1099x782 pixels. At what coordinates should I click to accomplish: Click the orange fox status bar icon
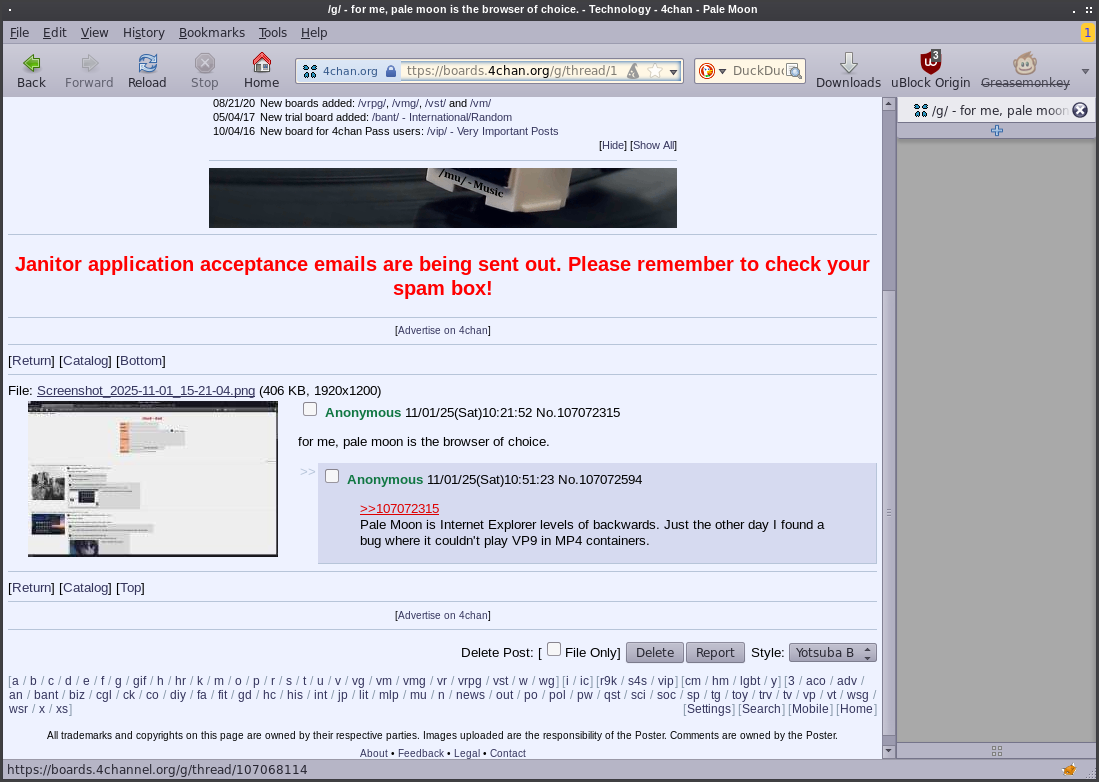tap(1070, 769)
